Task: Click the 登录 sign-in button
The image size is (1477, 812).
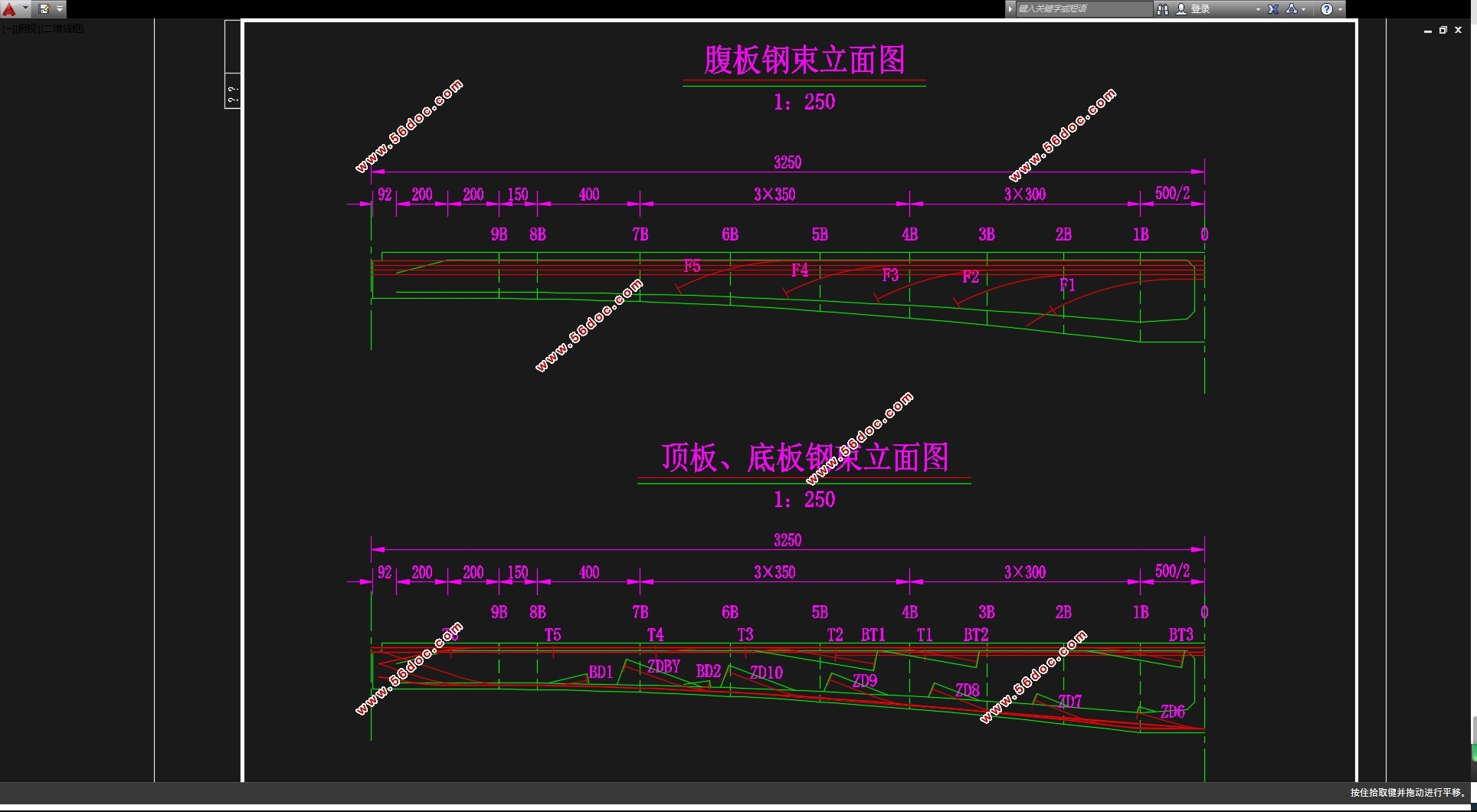Action: 1200,9
